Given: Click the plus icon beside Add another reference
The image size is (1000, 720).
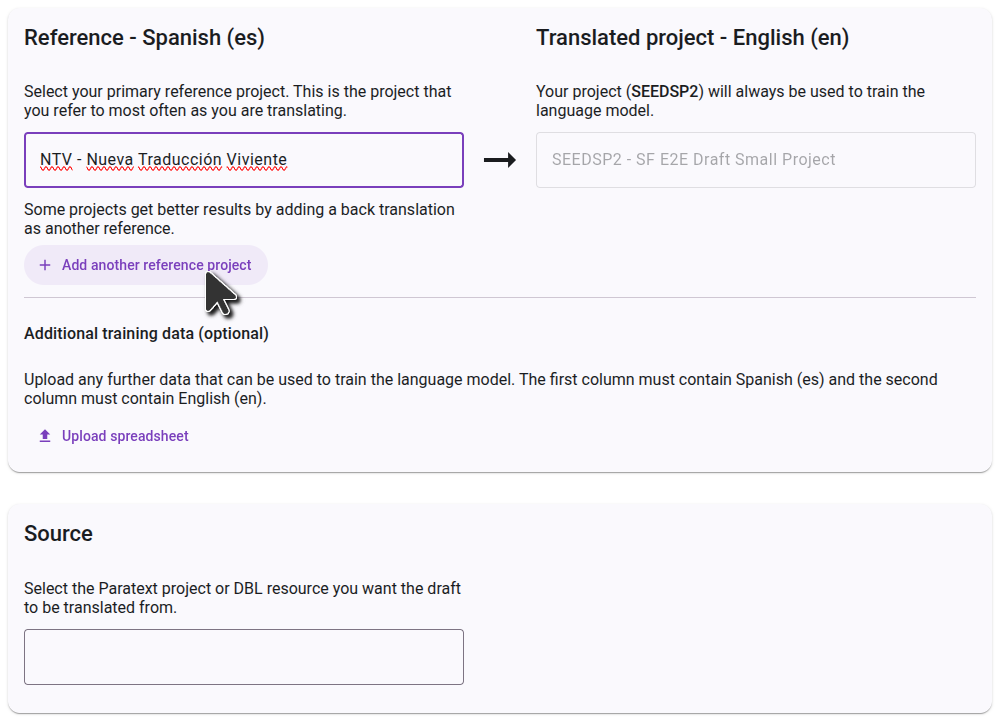Looking at the screenshot, I should coord(45,265).
